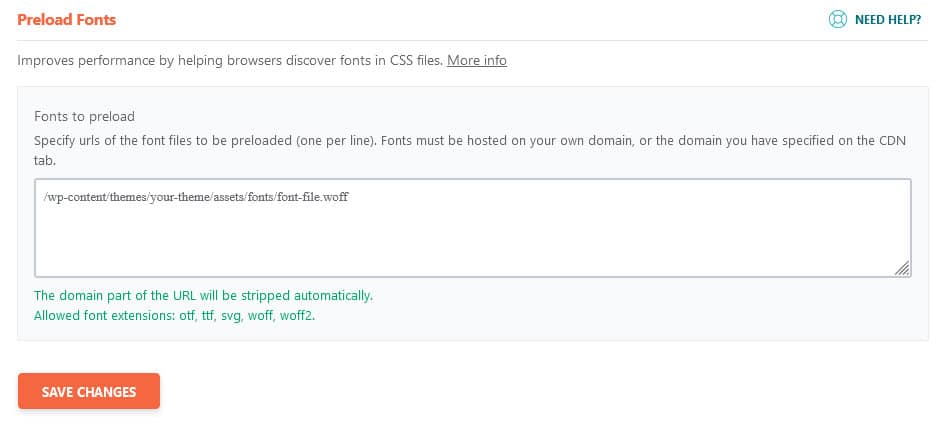Image resolution: width=947 pixels, height=422 pixels.
Task: Click the Allowed font extensions hint
Action: tap(175, 315)
